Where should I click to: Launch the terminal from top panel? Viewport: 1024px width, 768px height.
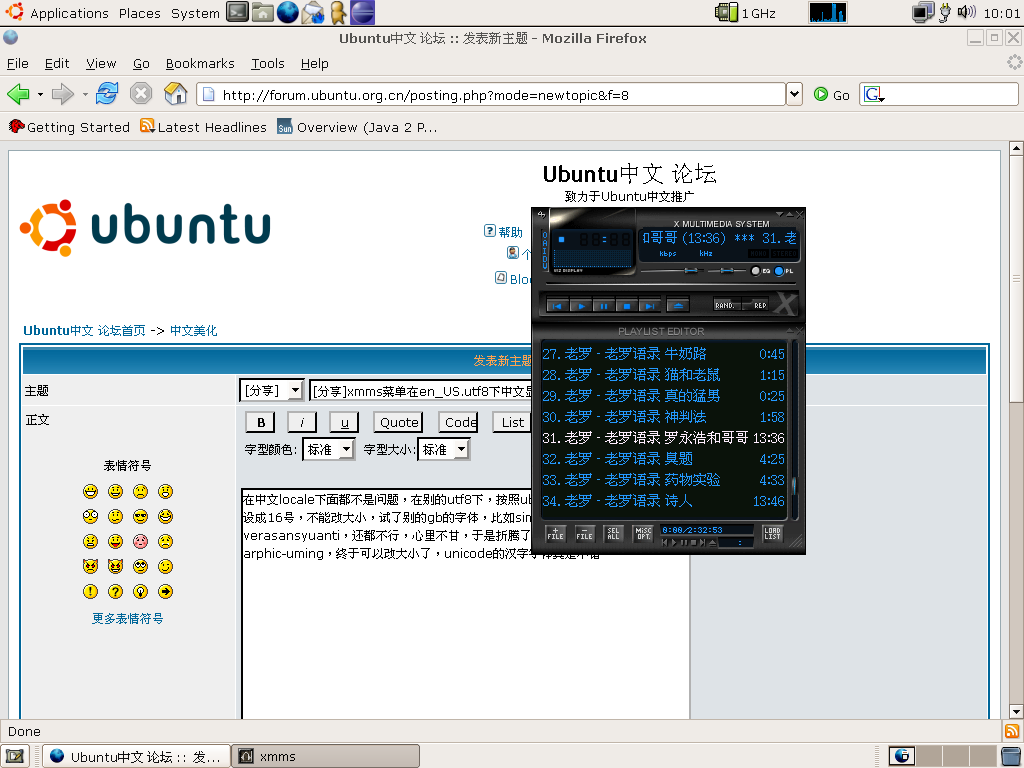(x=237, y=12)
